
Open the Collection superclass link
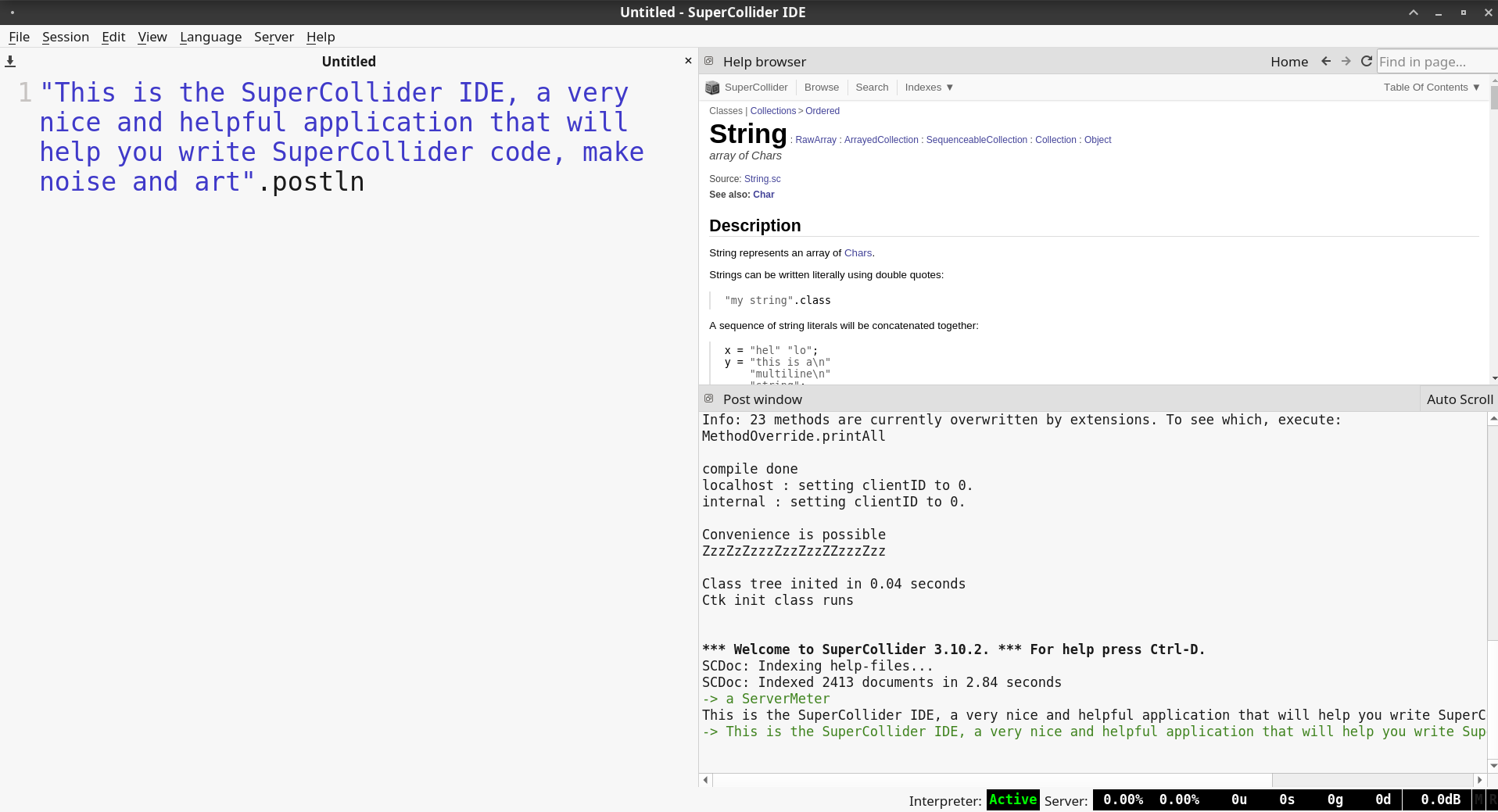[x=1055, y=140]
